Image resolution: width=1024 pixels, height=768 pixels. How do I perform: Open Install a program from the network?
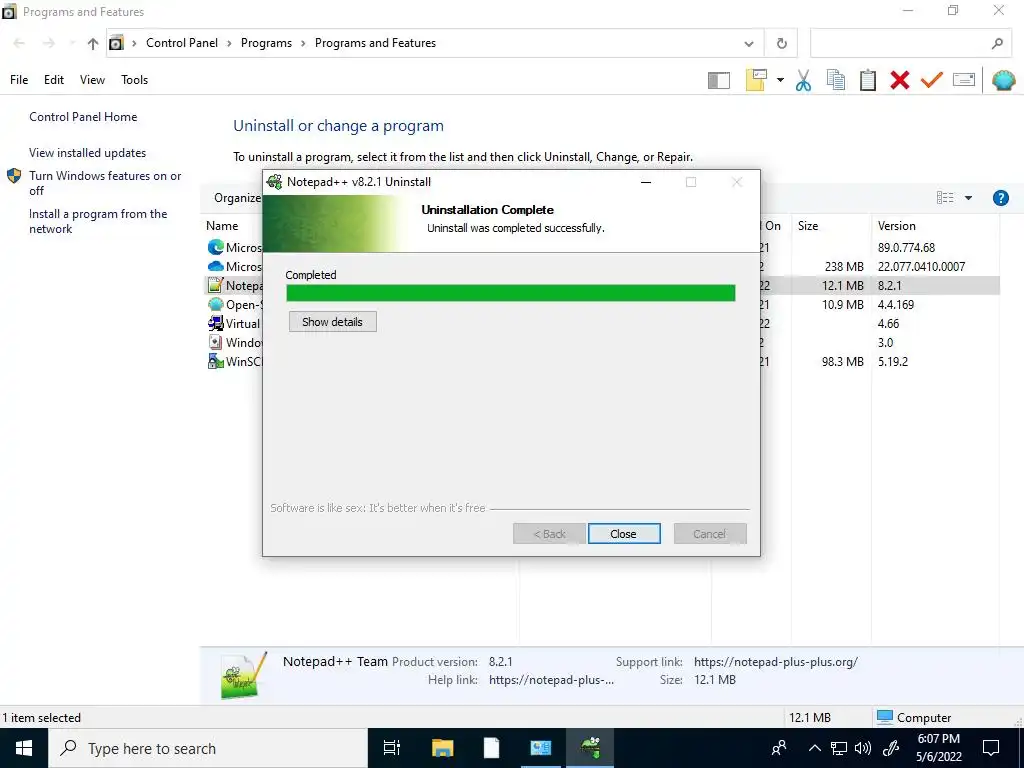pos(98,221)
